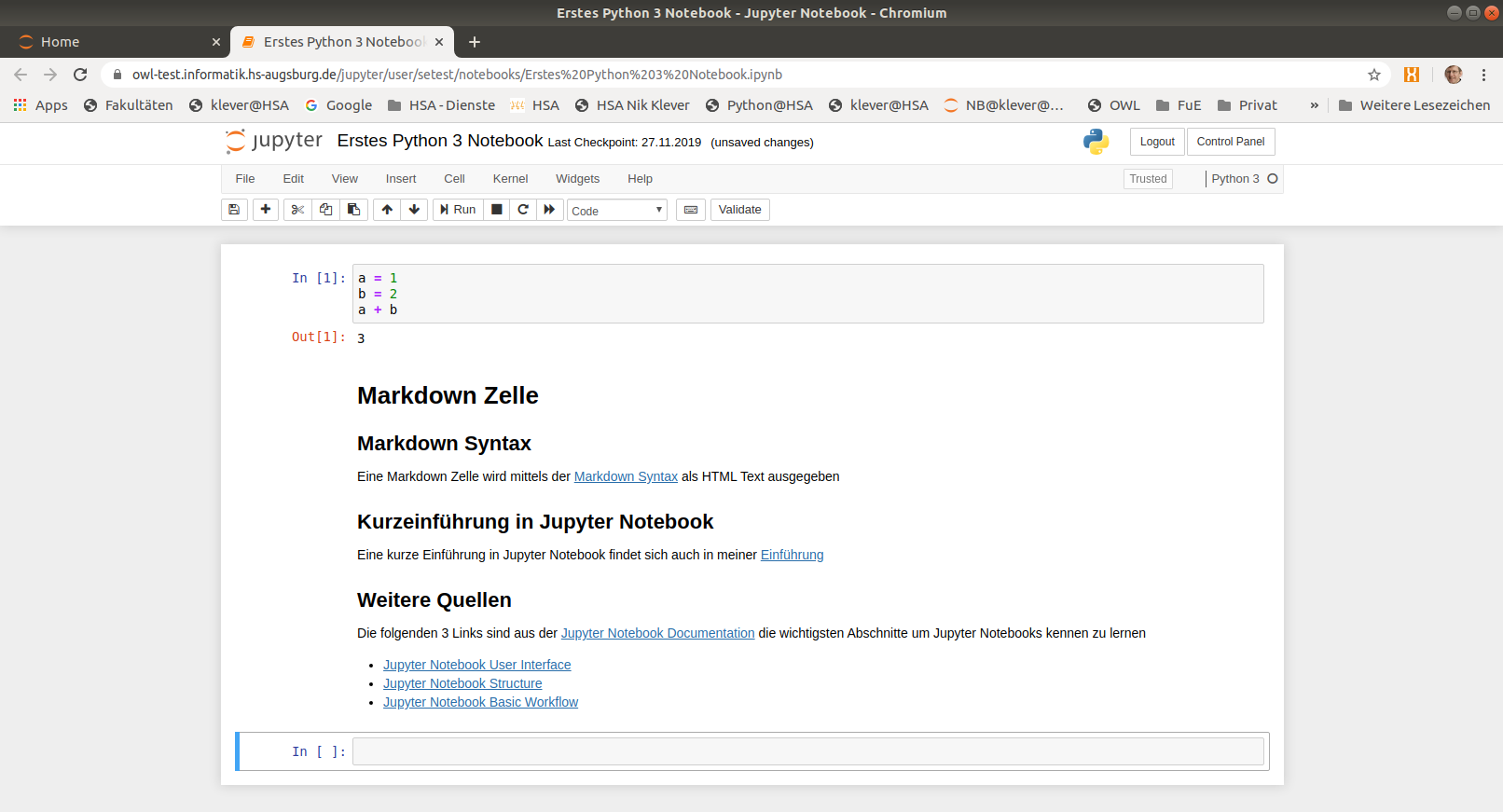Bookmark this page with the star icon
This screenshot has height=812, width=1503.
1374,75
